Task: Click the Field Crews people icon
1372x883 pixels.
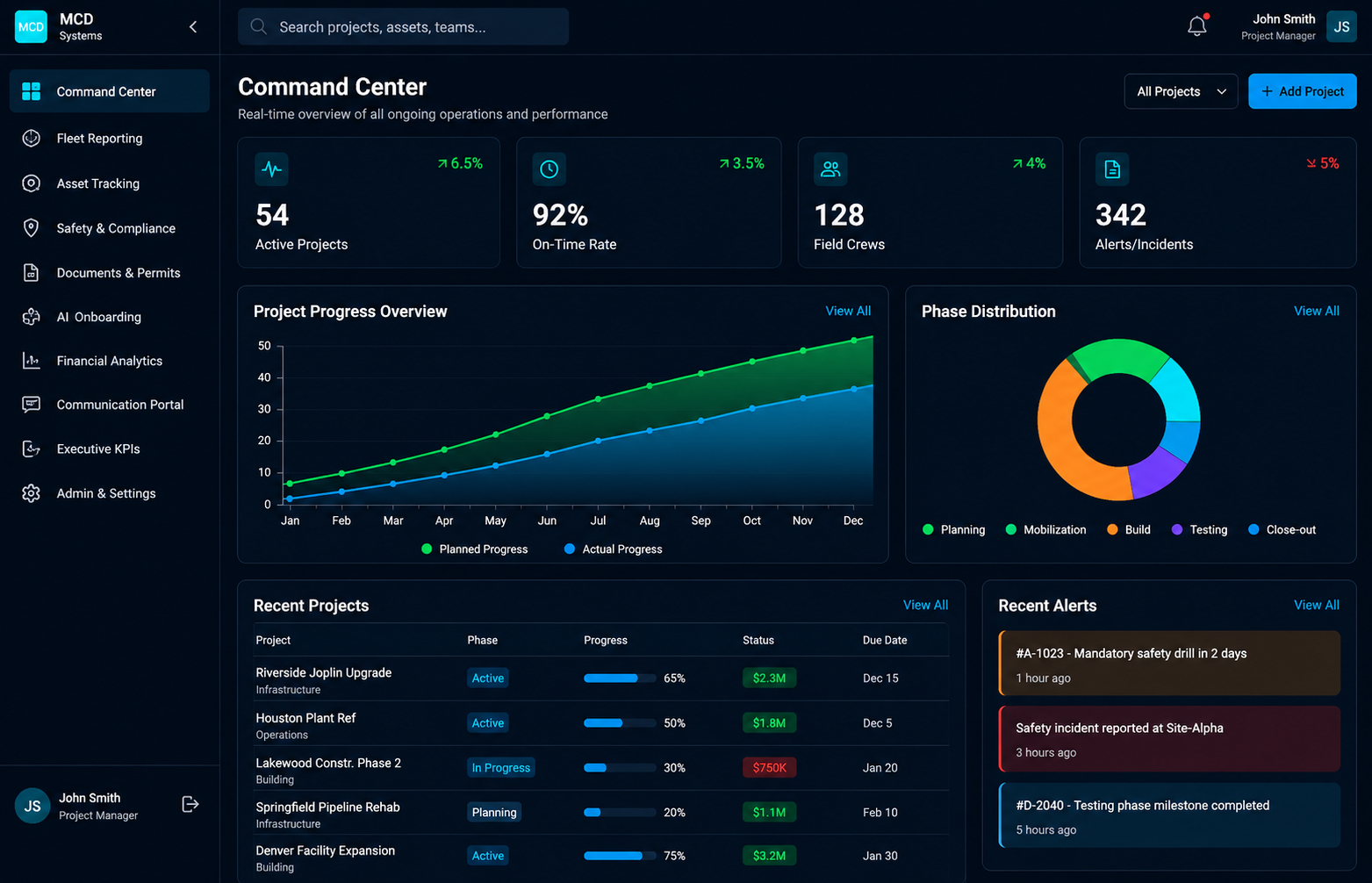Action: (830, 169)
